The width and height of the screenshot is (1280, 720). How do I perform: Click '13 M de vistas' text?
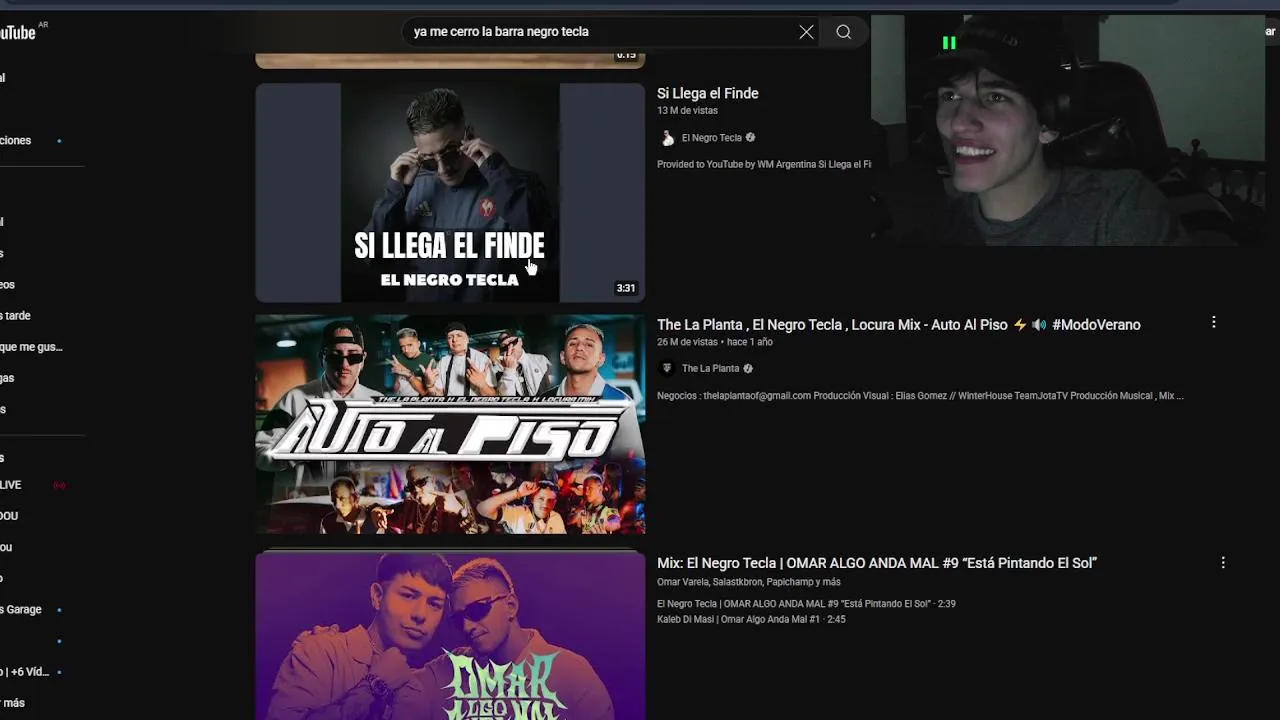(x=687, y=111)
